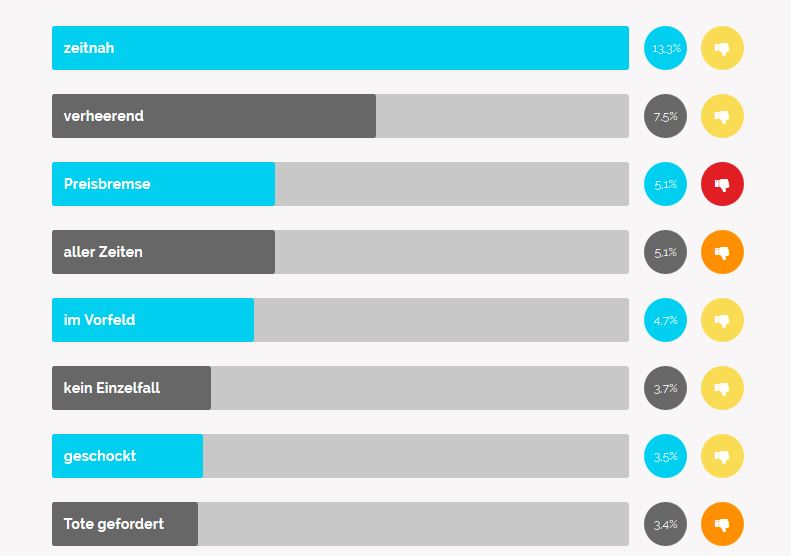This screenshot has height=556, width=791.
Task: Click the aller Zeiten bar
Action: 341,252
